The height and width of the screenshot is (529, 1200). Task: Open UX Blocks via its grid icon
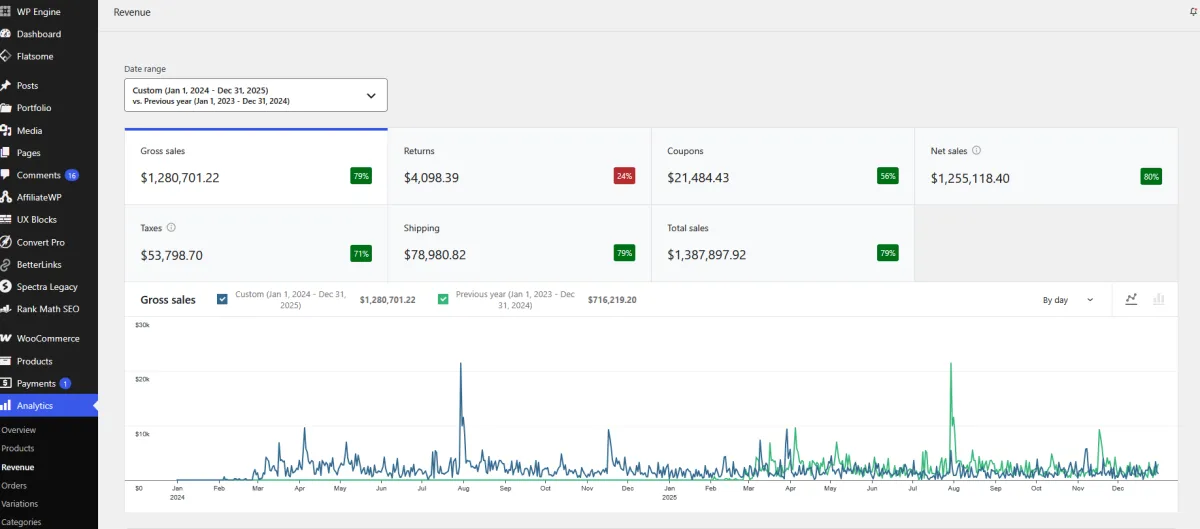(x=6, y=219)
